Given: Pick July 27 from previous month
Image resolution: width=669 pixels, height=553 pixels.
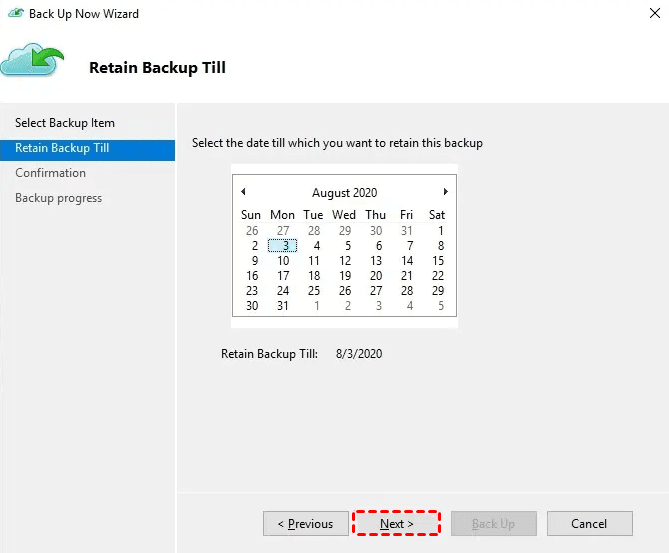Looking at the screenshot, I should 282,231.
